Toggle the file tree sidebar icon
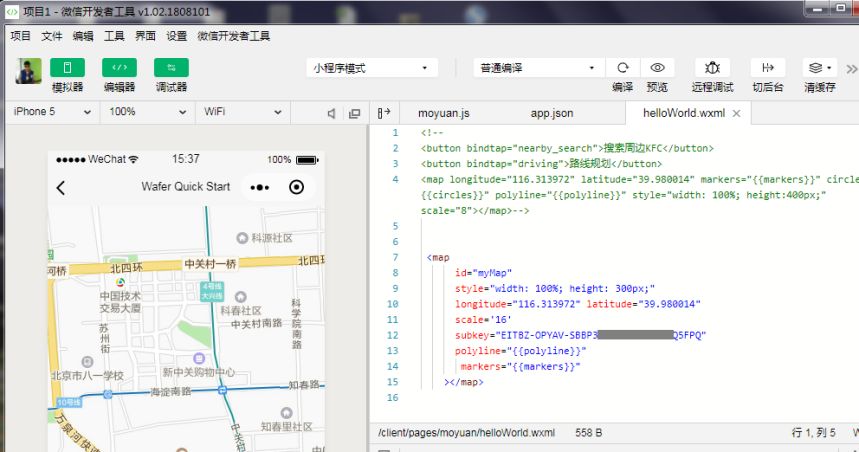 [384, 113]
